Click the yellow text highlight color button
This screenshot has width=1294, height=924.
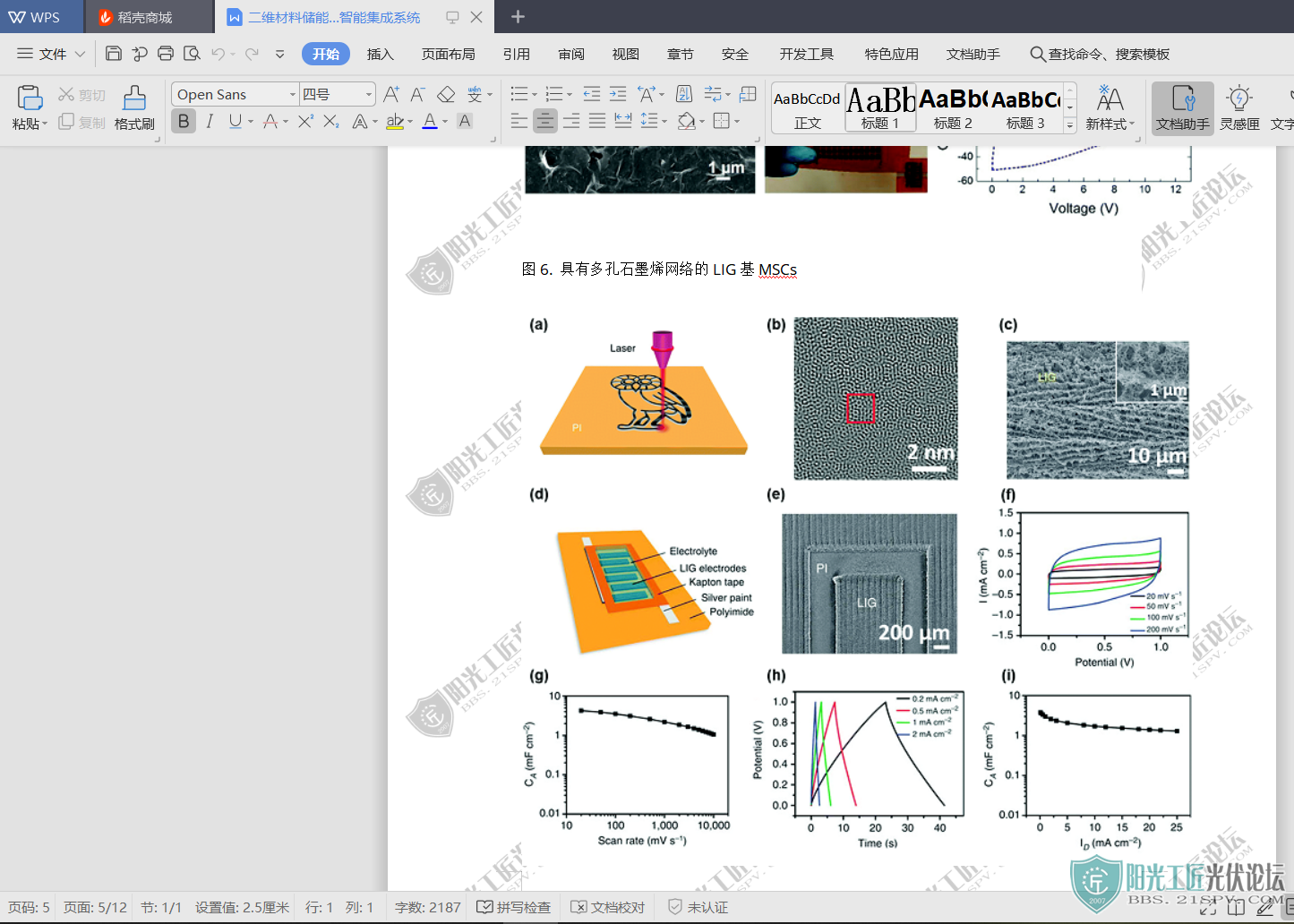[395, 121]
